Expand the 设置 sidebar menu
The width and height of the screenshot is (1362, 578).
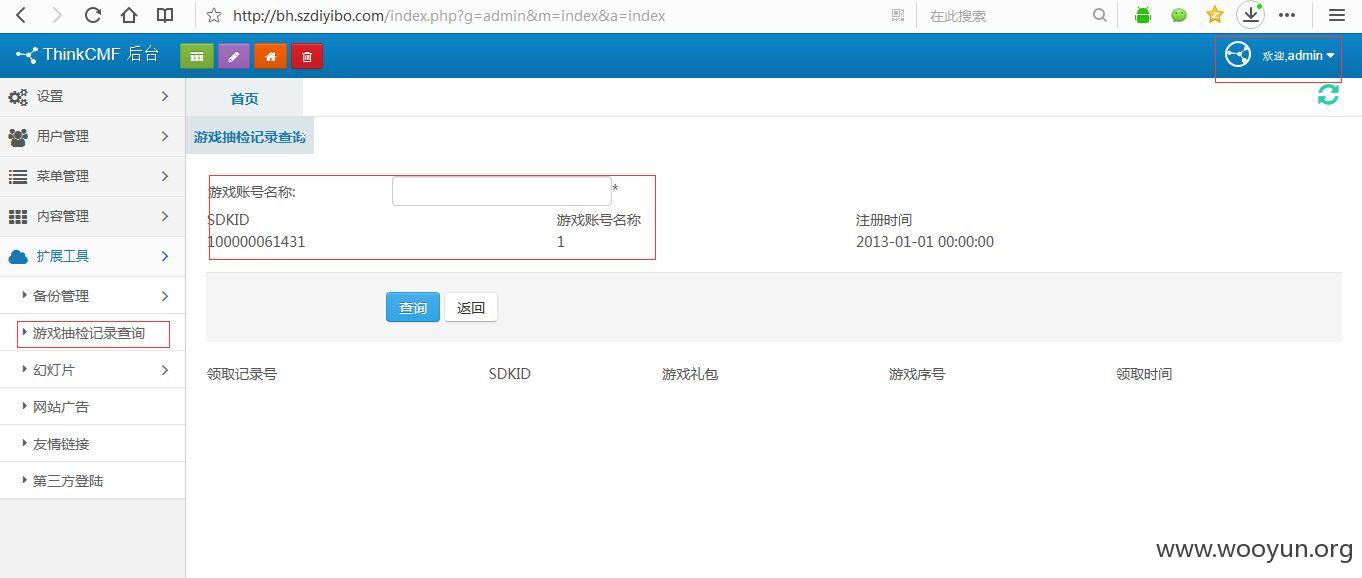click(x=92, y=97)
